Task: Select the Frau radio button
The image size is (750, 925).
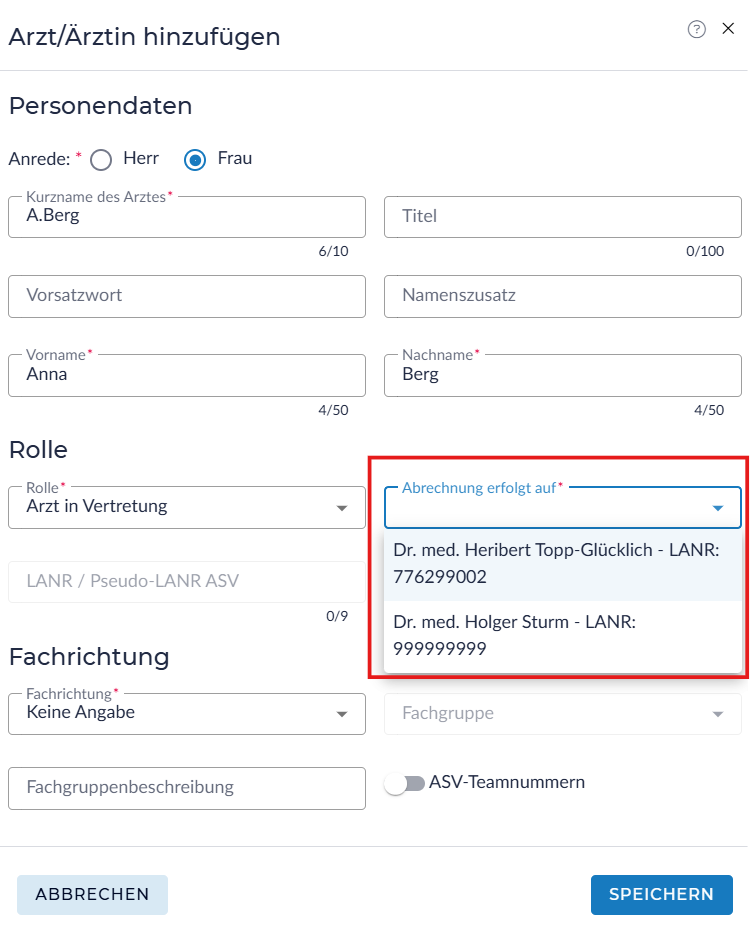Action: click(x=195, y=159)
